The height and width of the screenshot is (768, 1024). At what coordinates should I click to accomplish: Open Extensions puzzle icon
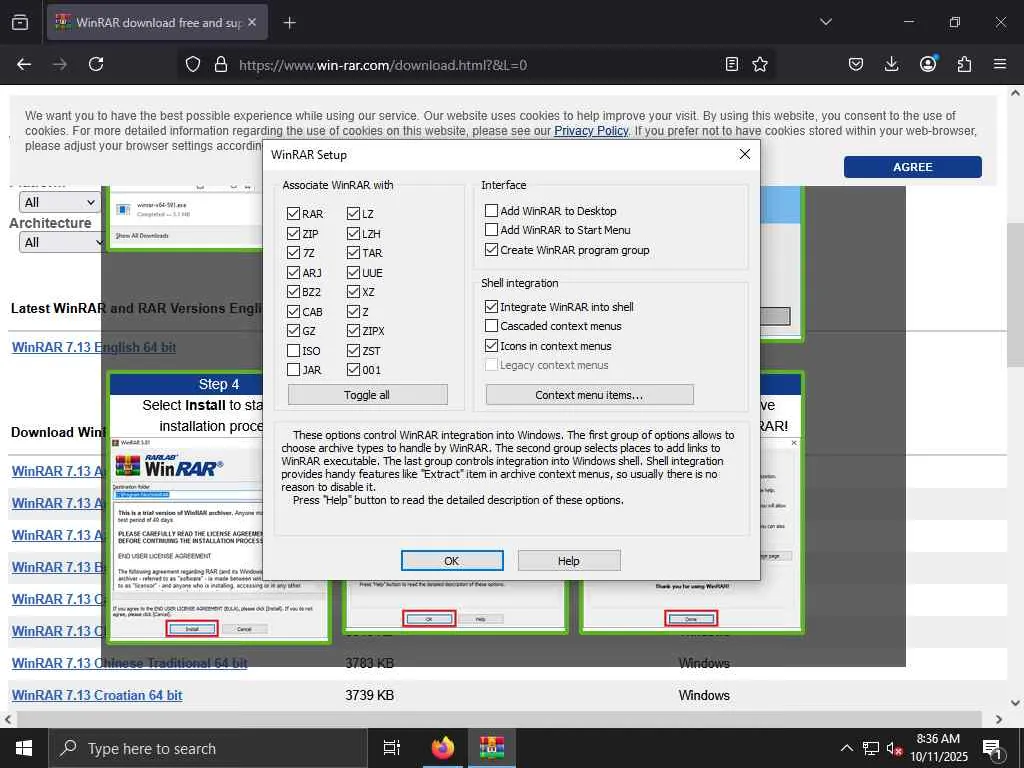point(964,64)
